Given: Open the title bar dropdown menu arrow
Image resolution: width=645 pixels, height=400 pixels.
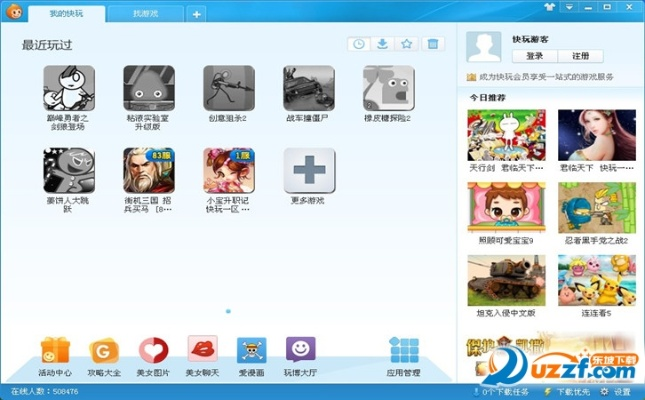Looking at the screenshot, I should tap(569, 6).
